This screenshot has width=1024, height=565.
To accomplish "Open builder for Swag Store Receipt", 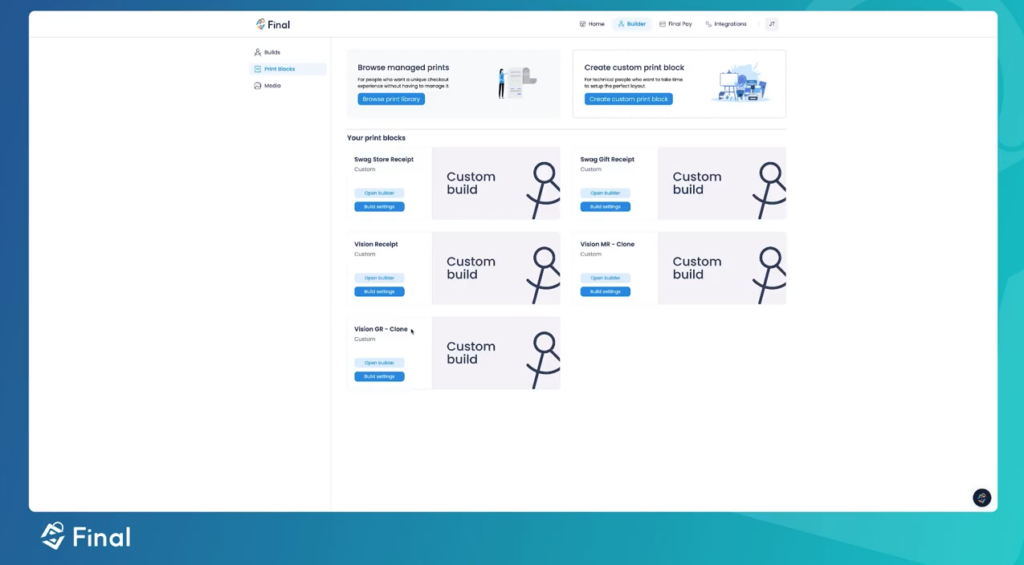I will pos(379,193).
